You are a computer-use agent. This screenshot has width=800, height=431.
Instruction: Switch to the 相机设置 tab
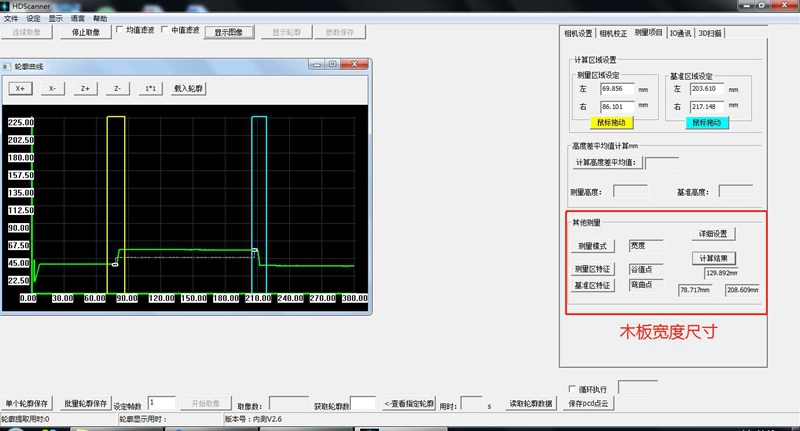pyautogui.click(x=579, y=33)
